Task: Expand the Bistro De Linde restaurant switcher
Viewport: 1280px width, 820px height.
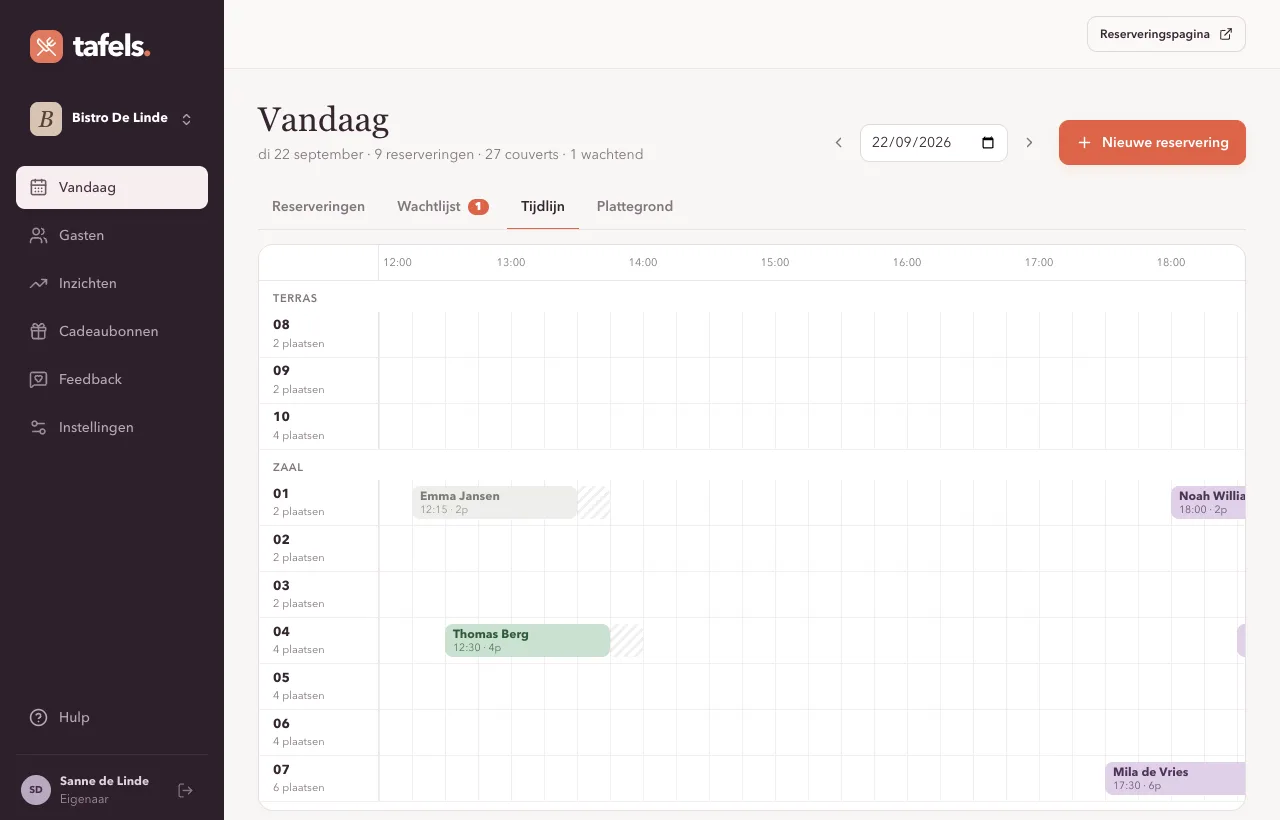Action: 186,119
